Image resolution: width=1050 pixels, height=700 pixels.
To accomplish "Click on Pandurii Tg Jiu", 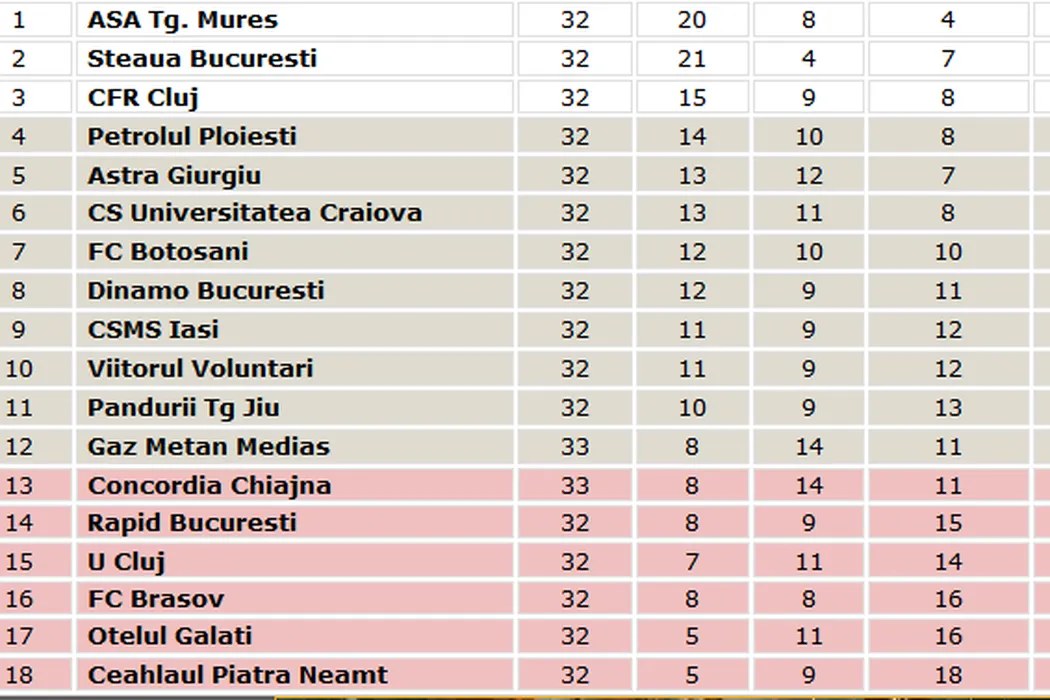I will tap(184, 408).
